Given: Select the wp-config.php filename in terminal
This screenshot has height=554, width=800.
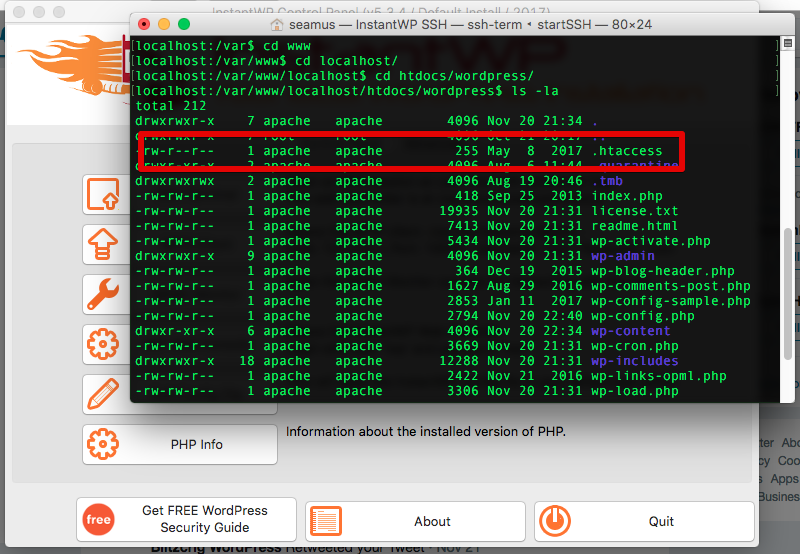Looking at the screenshot, I should pos(643,316).
